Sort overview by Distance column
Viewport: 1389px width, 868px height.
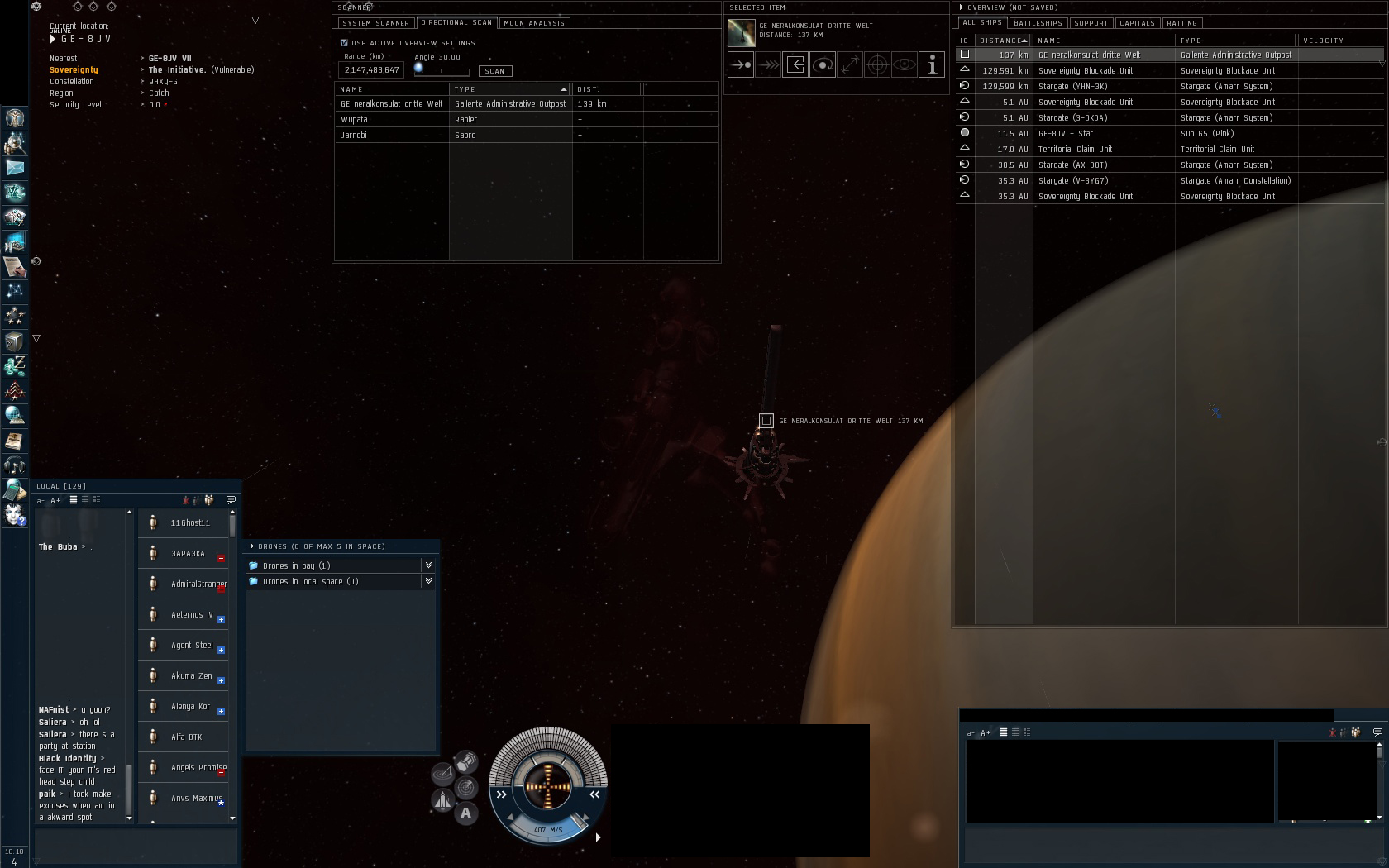point(1004,41)
